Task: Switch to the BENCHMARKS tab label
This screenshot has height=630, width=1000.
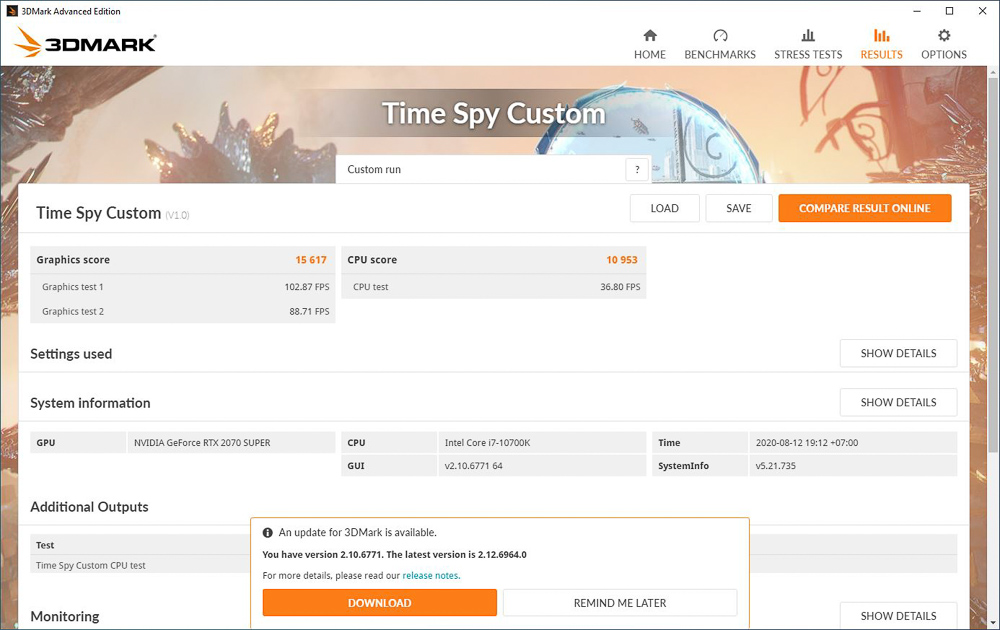Action: click(720, 55)
